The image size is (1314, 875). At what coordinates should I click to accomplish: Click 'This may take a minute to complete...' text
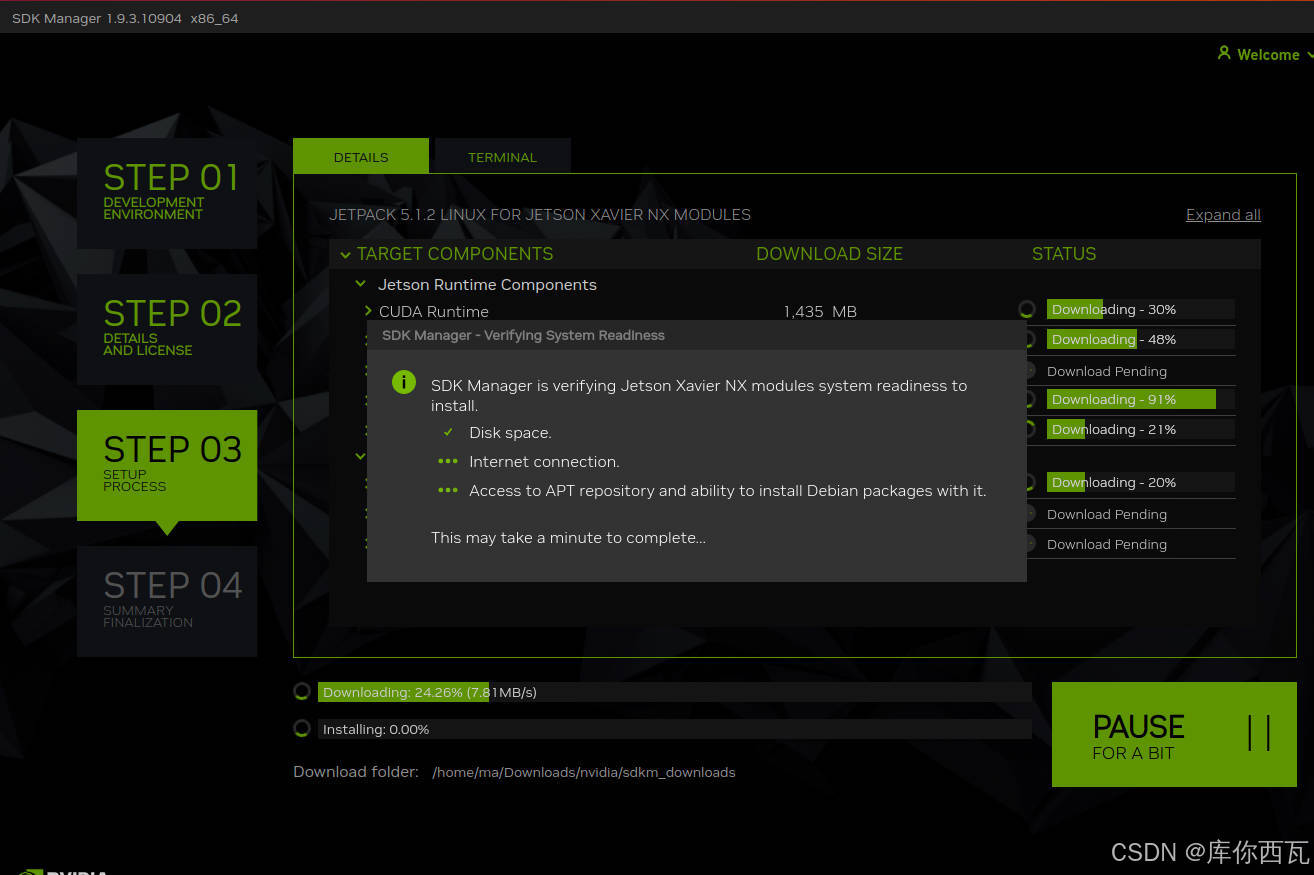click(568, 538)
